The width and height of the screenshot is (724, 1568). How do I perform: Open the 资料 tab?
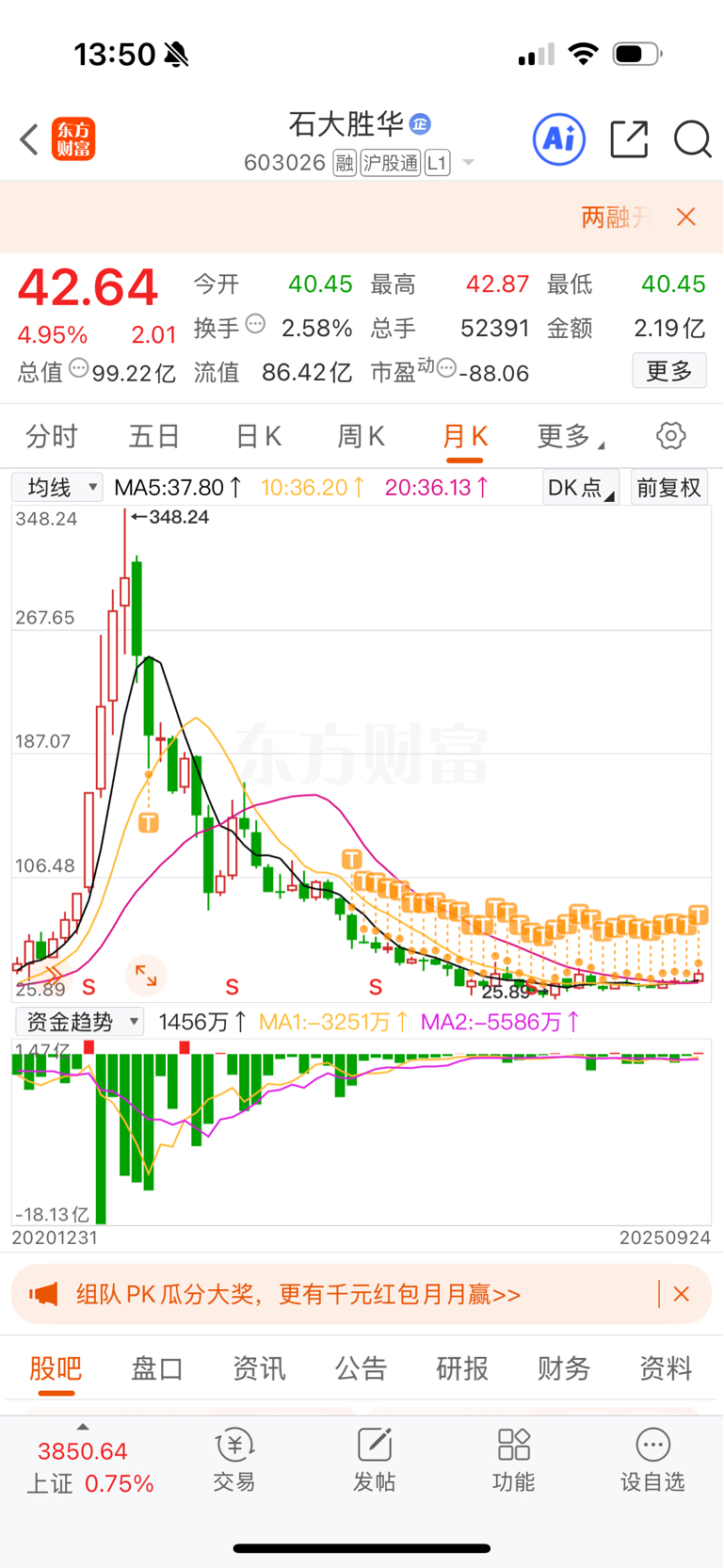(666, 1367)
